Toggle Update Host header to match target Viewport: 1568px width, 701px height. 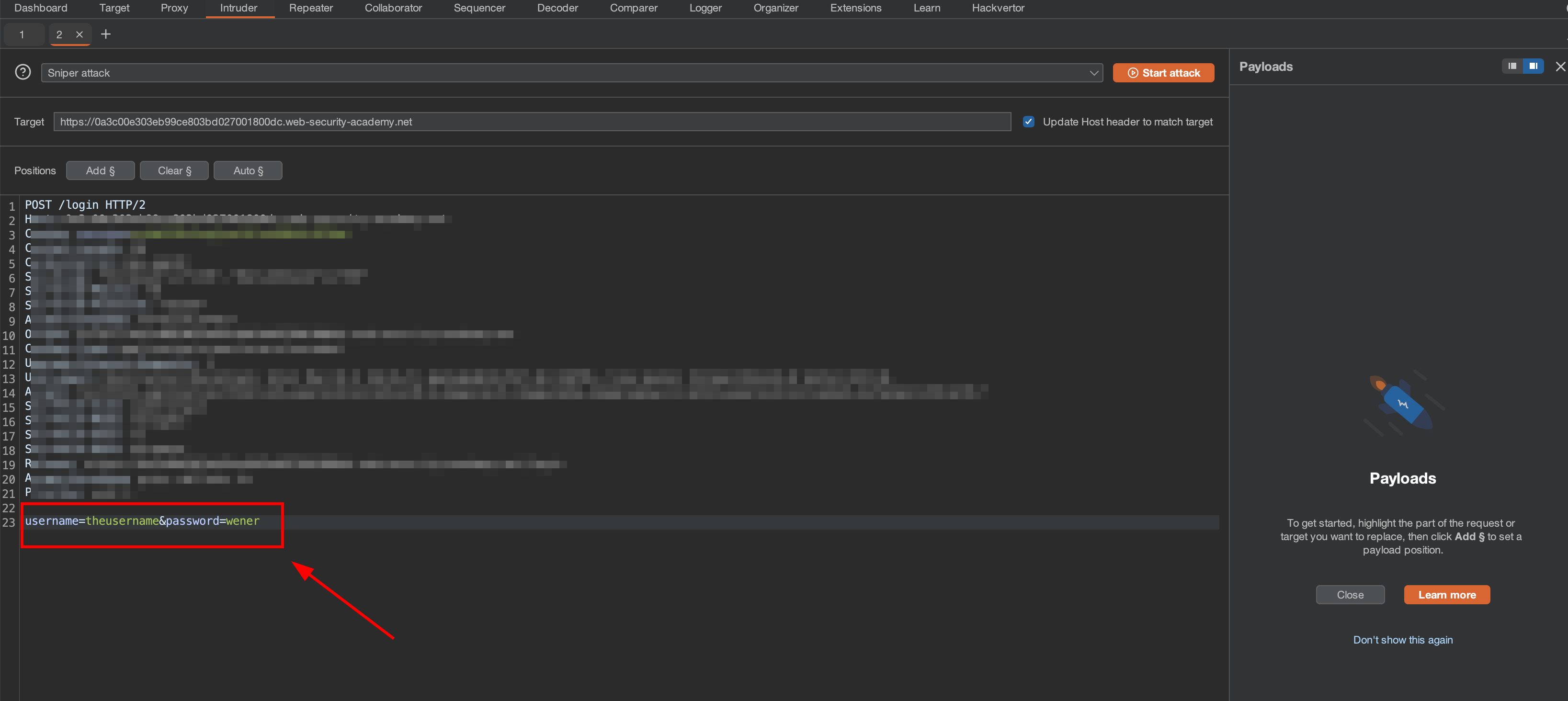pos(1028,122)
